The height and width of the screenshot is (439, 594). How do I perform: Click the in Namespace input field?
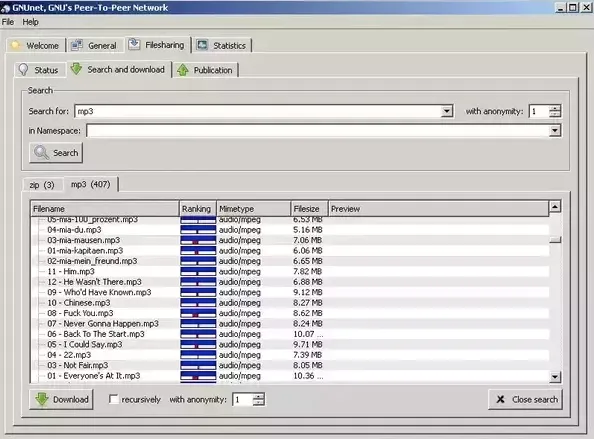coord(318,131)
